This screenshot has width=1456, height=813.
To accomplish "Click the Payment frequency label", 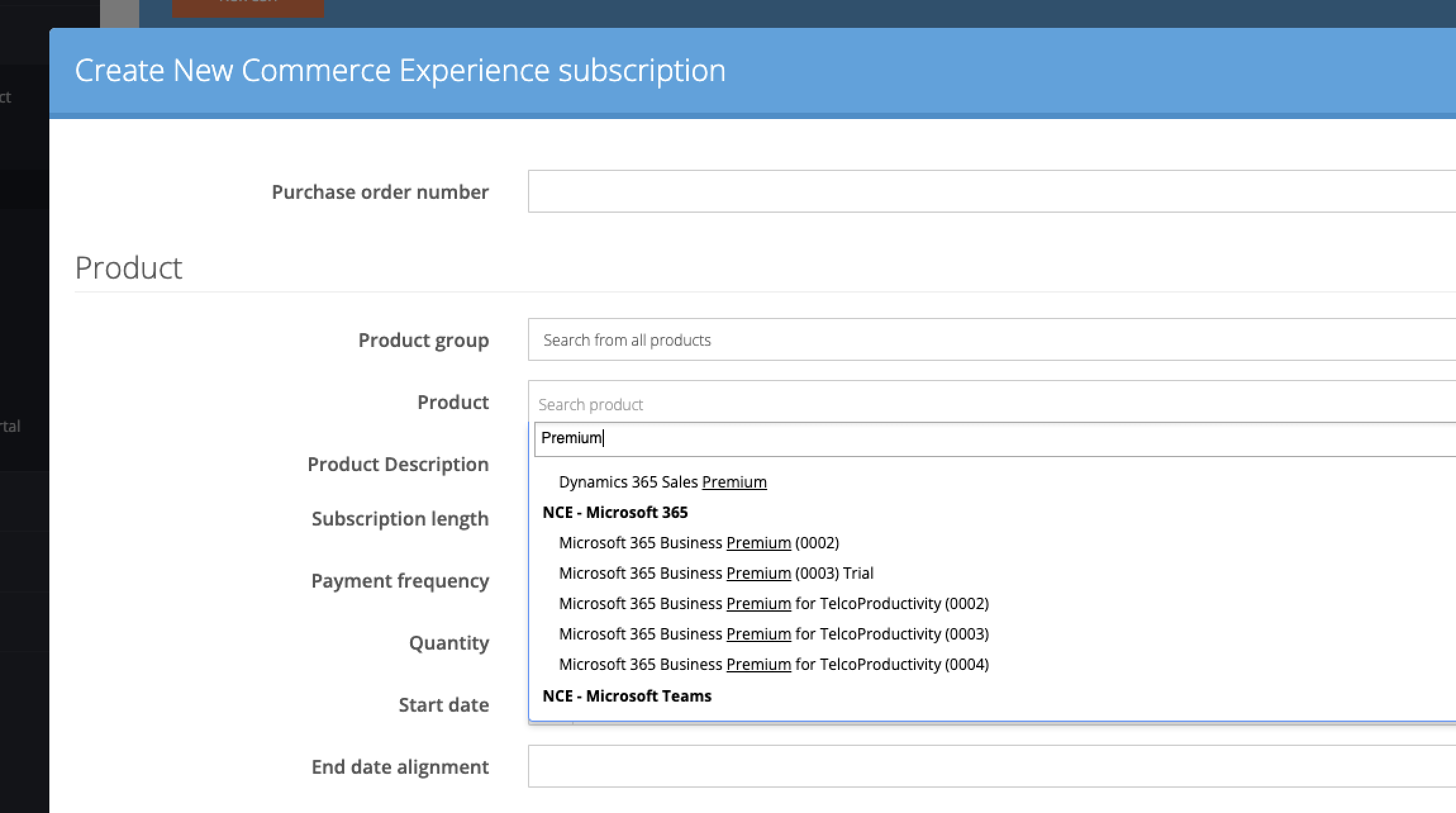I will (x=400, y=581).
